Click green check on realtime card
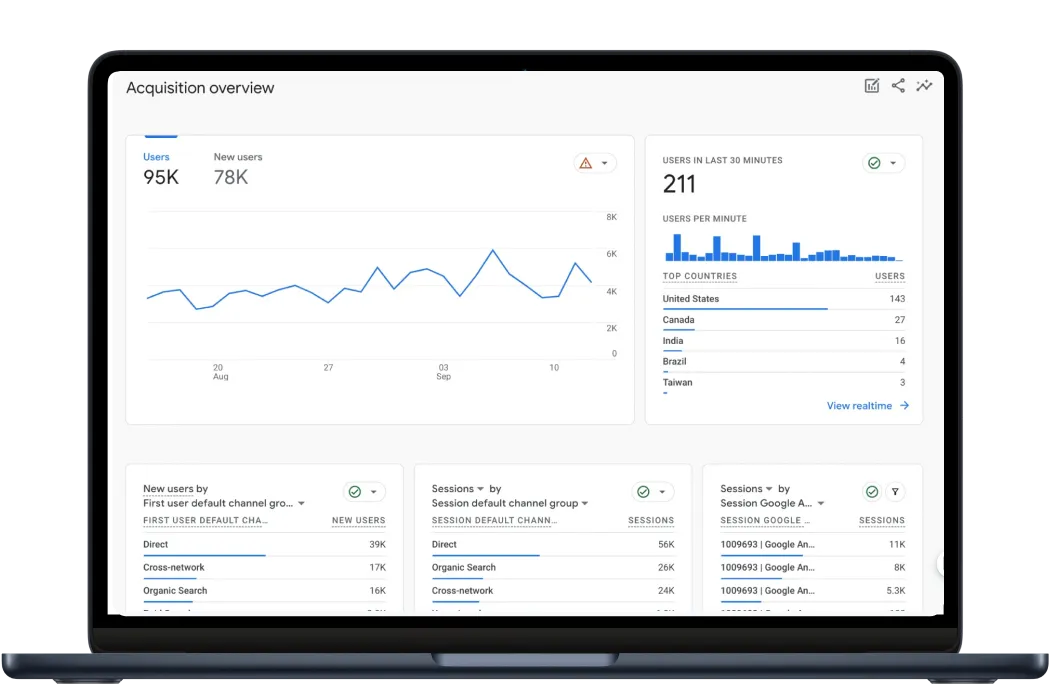 point(874,163)
